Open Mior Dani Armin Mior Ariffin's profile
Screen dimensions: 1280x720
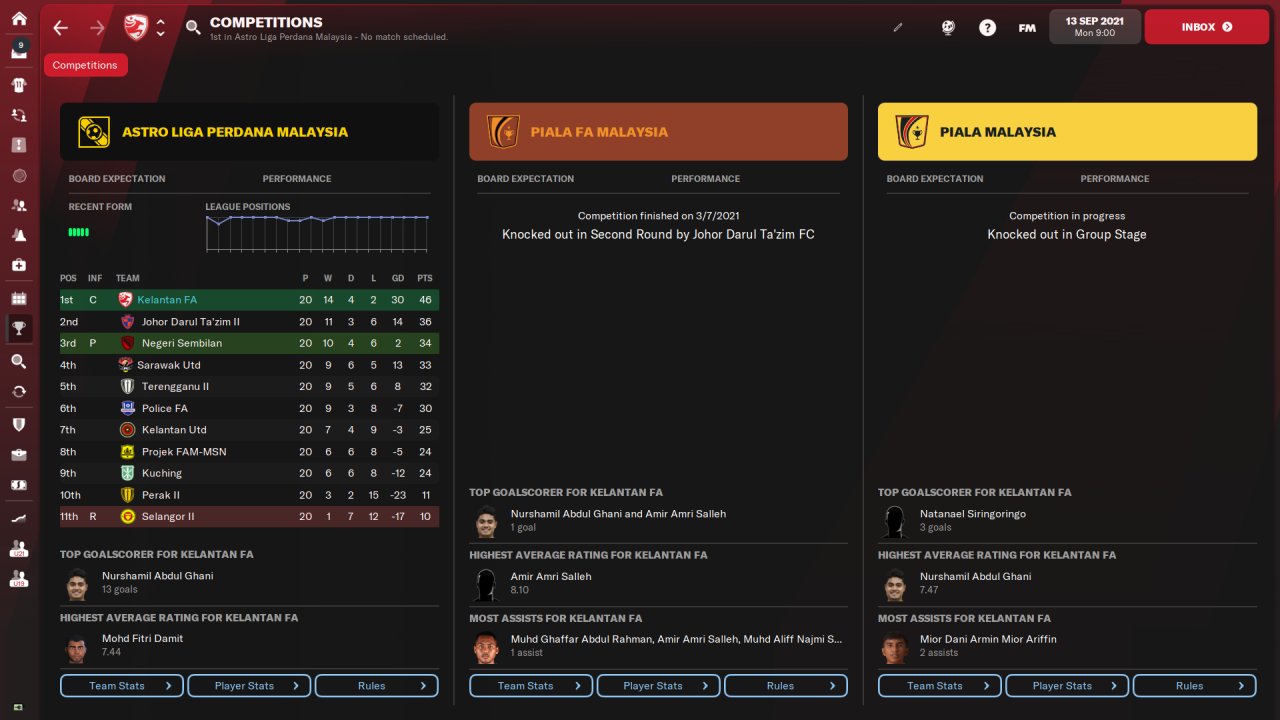988,639
